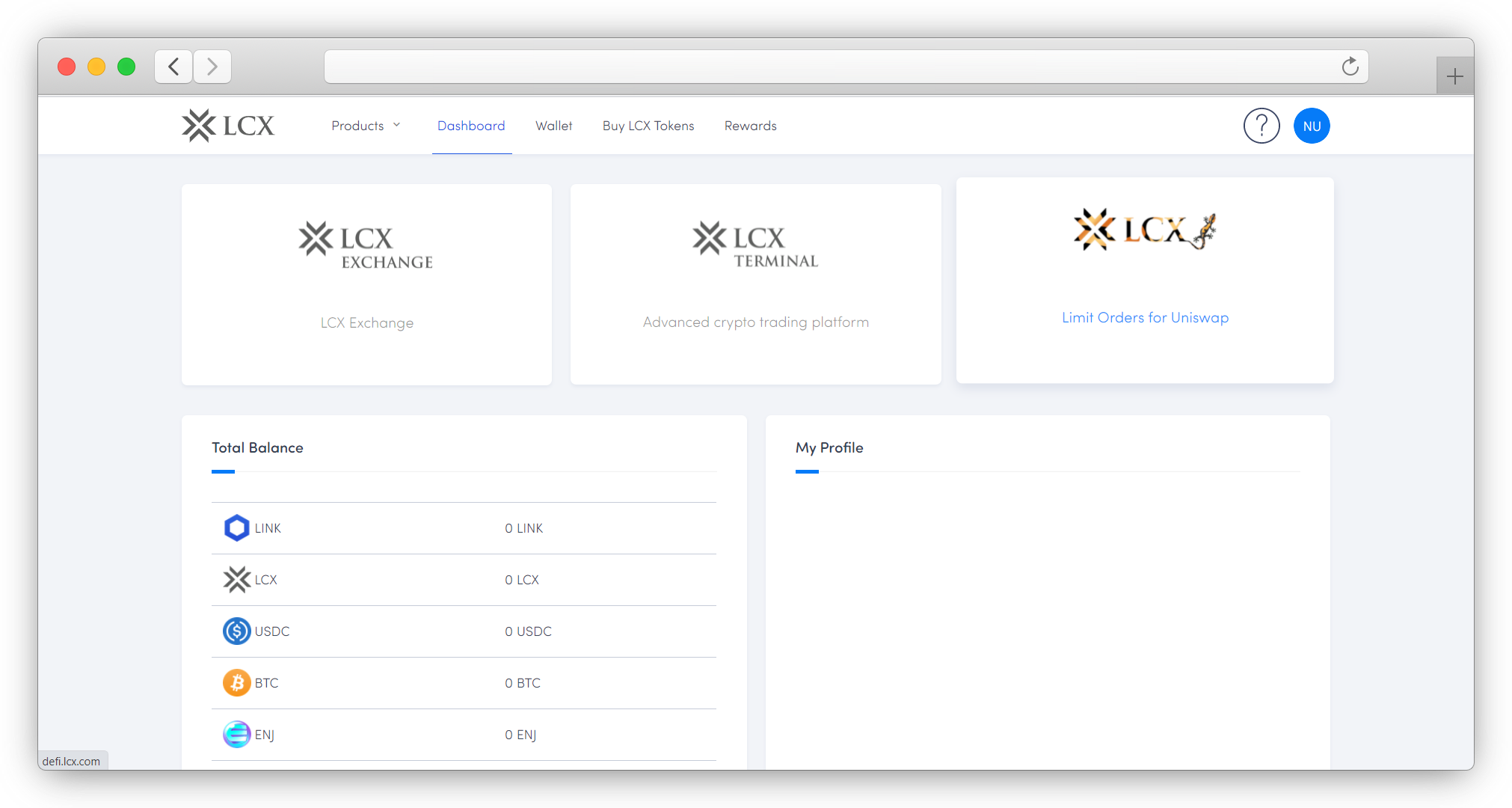This screenshot has height=808, width=1512.
Task: Open the Rewards tab
Action: [x=751, y=126]
